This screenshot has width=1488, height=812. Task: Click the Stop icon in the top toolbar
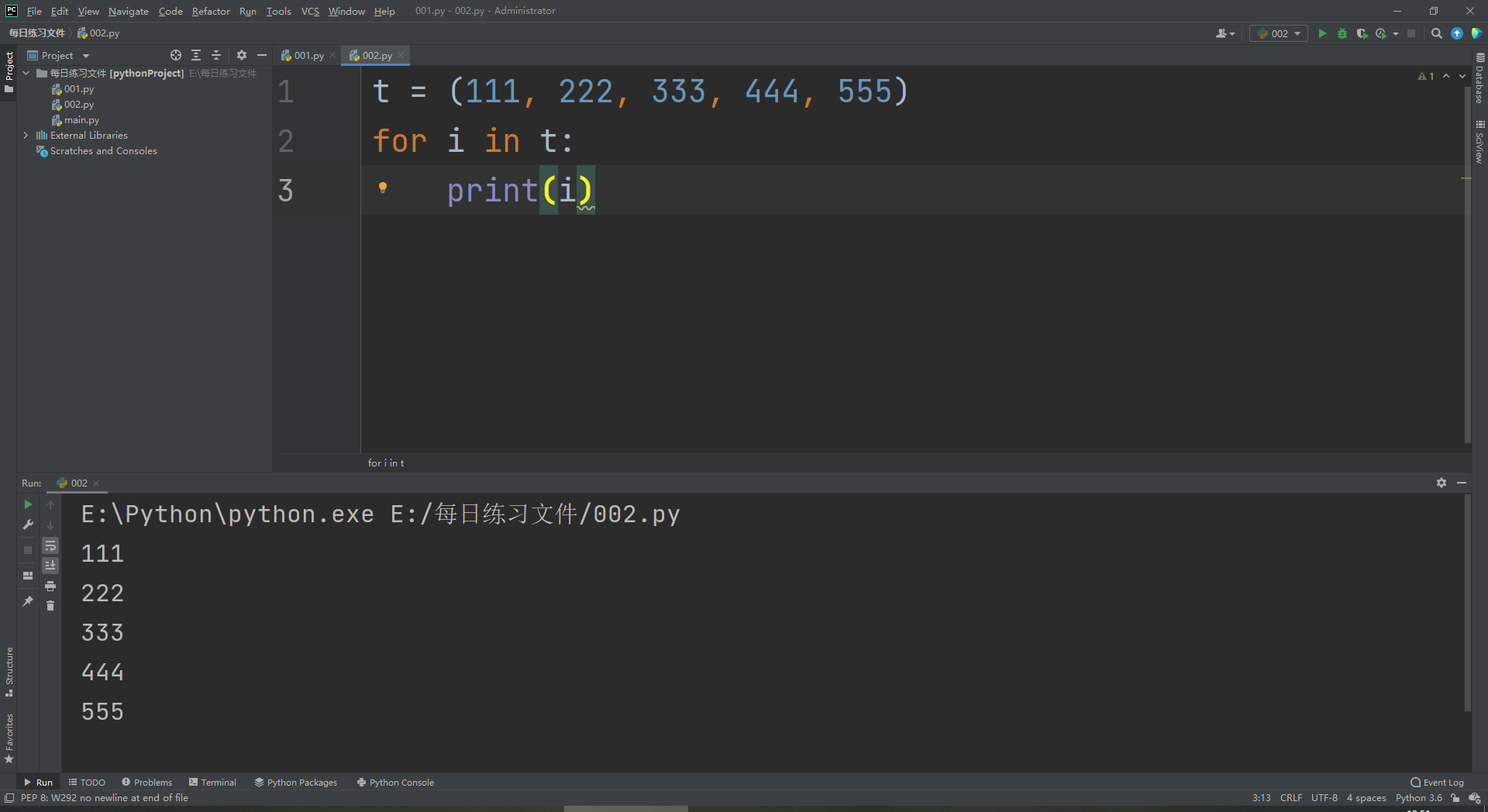coord(1411,33)
